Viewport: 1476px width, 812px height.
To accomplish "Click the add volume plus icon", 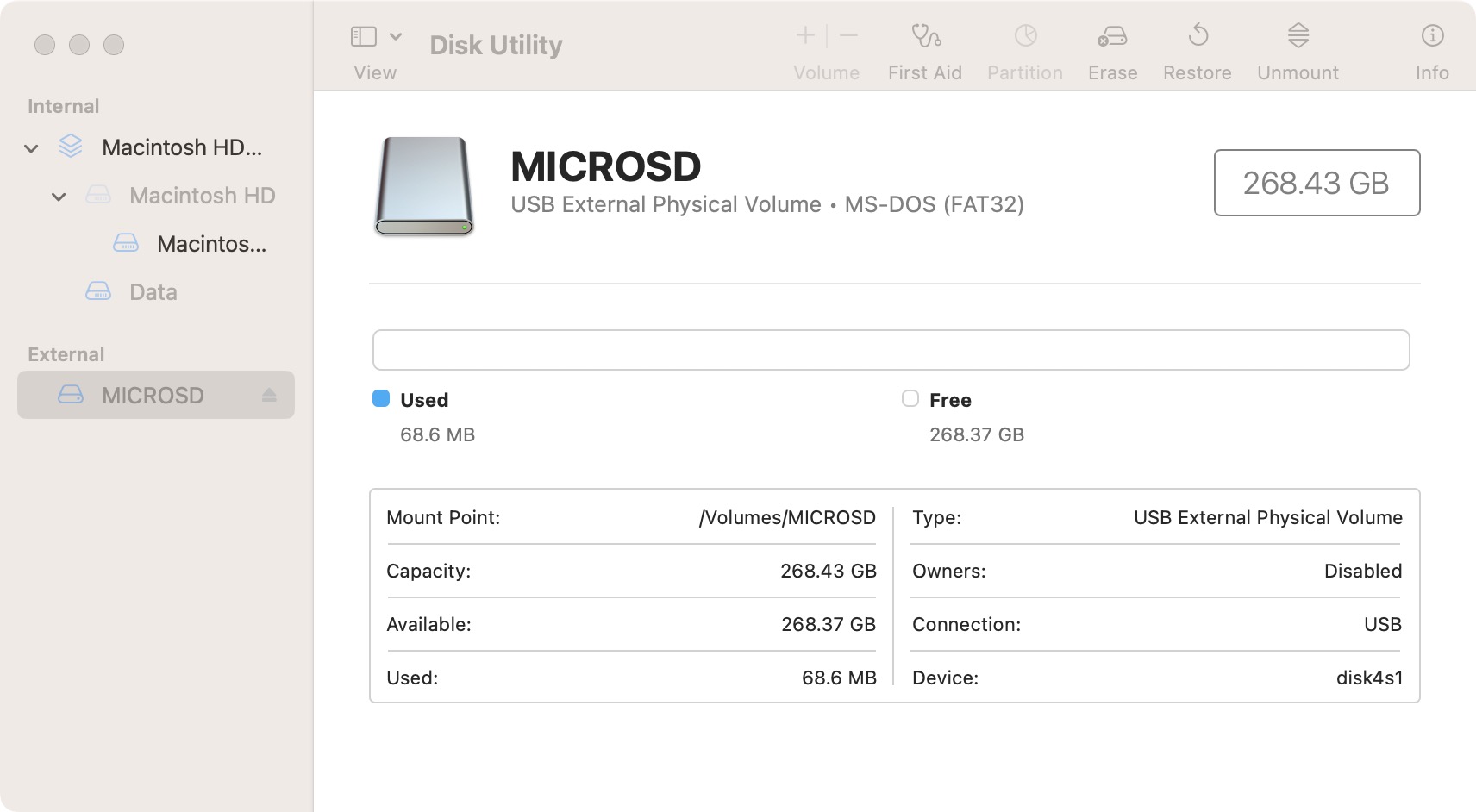I will click(x=805, y=35).
